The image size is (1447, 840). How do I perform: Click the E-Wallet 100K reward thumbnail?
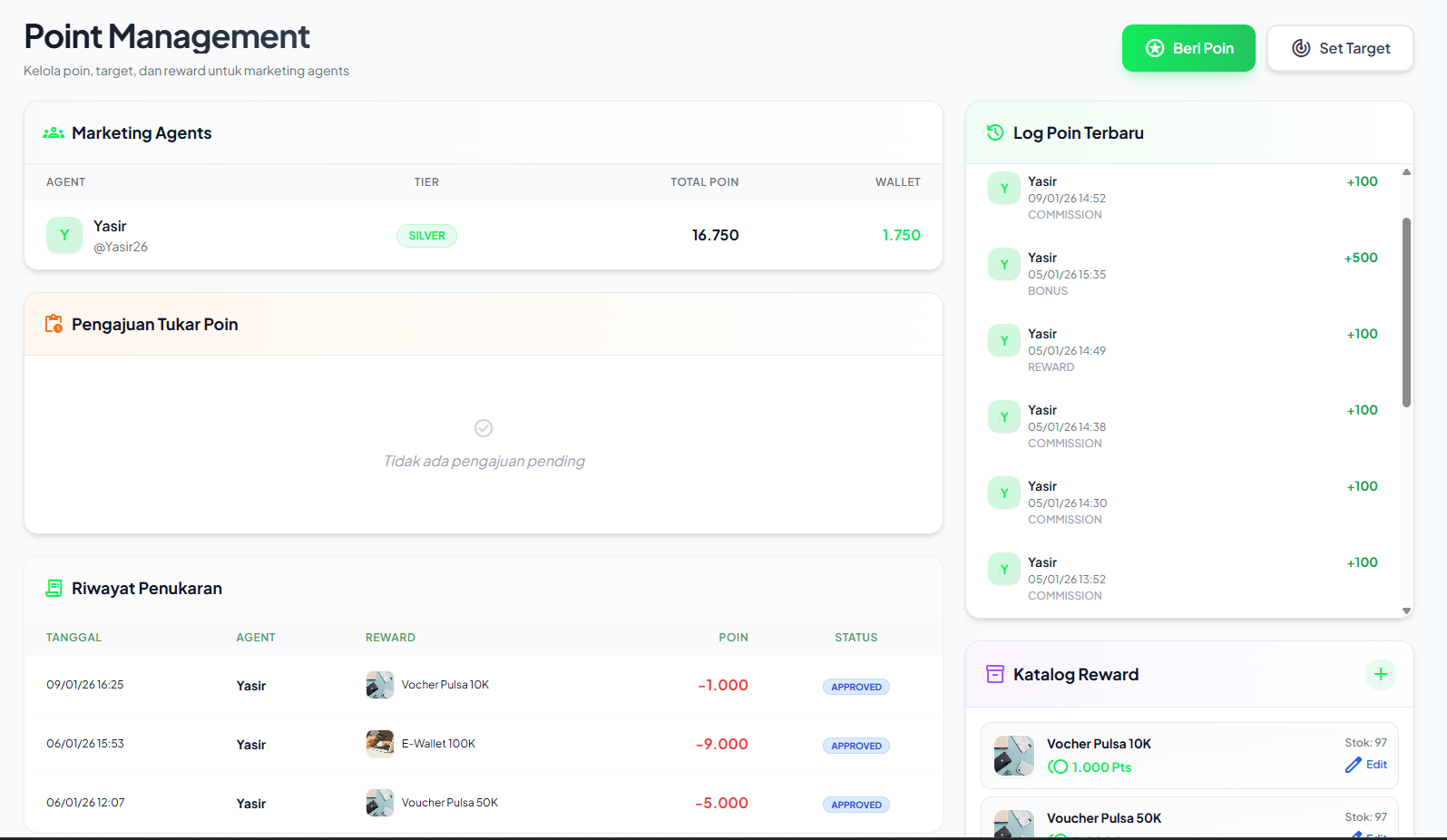[379, 744]
